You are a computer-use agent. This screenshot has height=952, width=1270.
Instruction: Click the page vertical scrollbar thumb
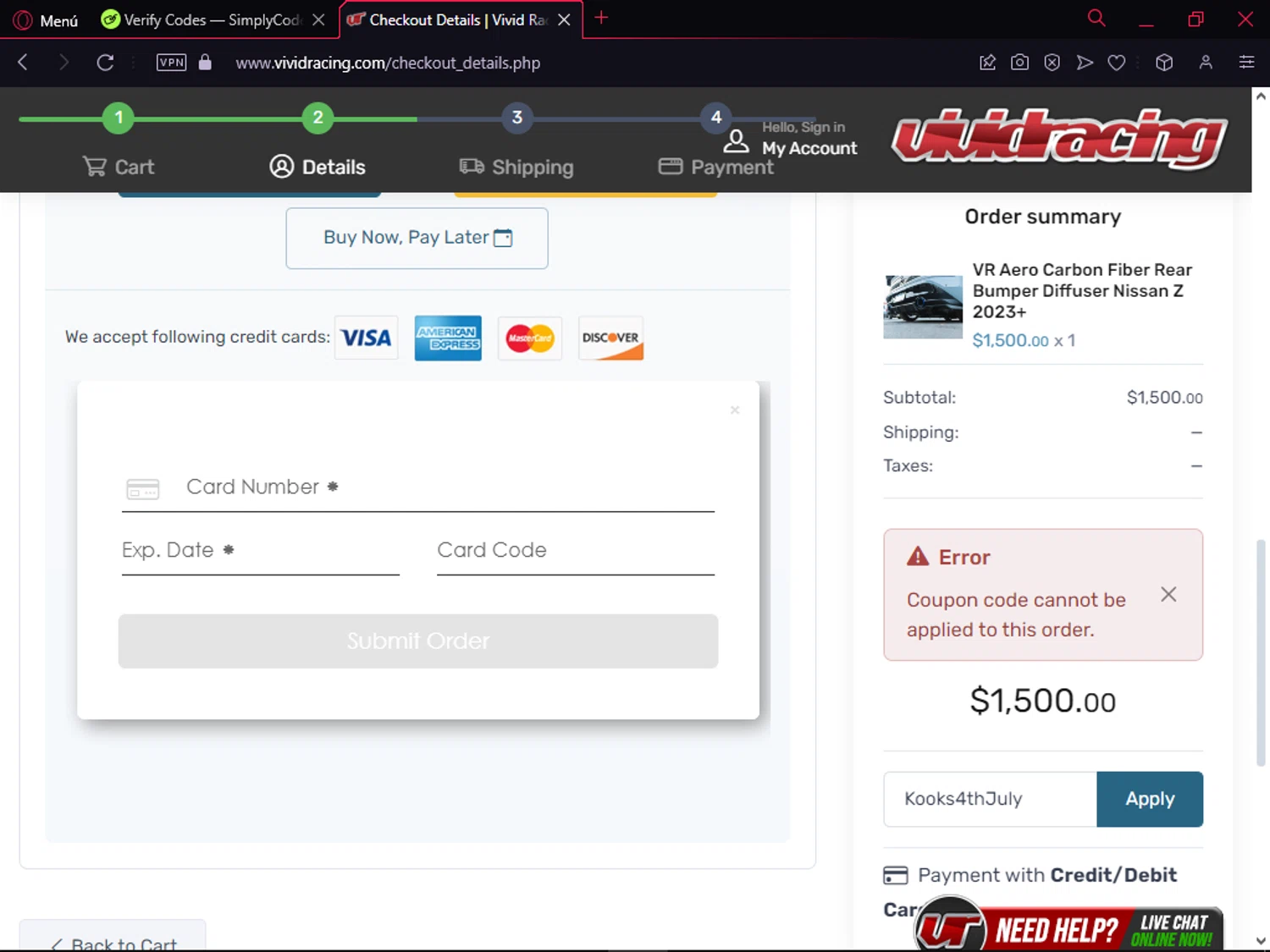click(1261, 652)
